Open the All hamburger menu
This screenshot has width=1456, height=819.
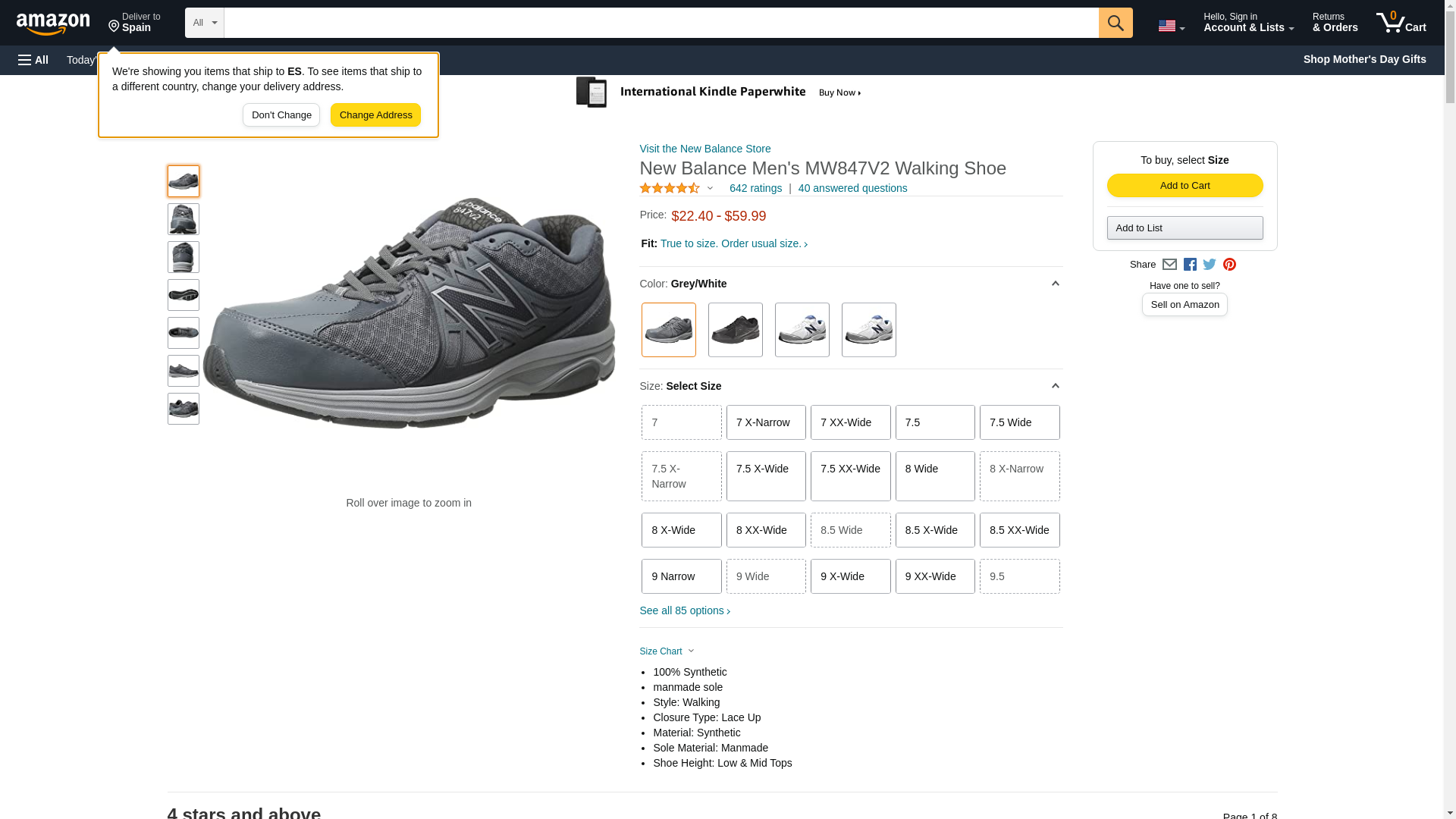(33, 60)
